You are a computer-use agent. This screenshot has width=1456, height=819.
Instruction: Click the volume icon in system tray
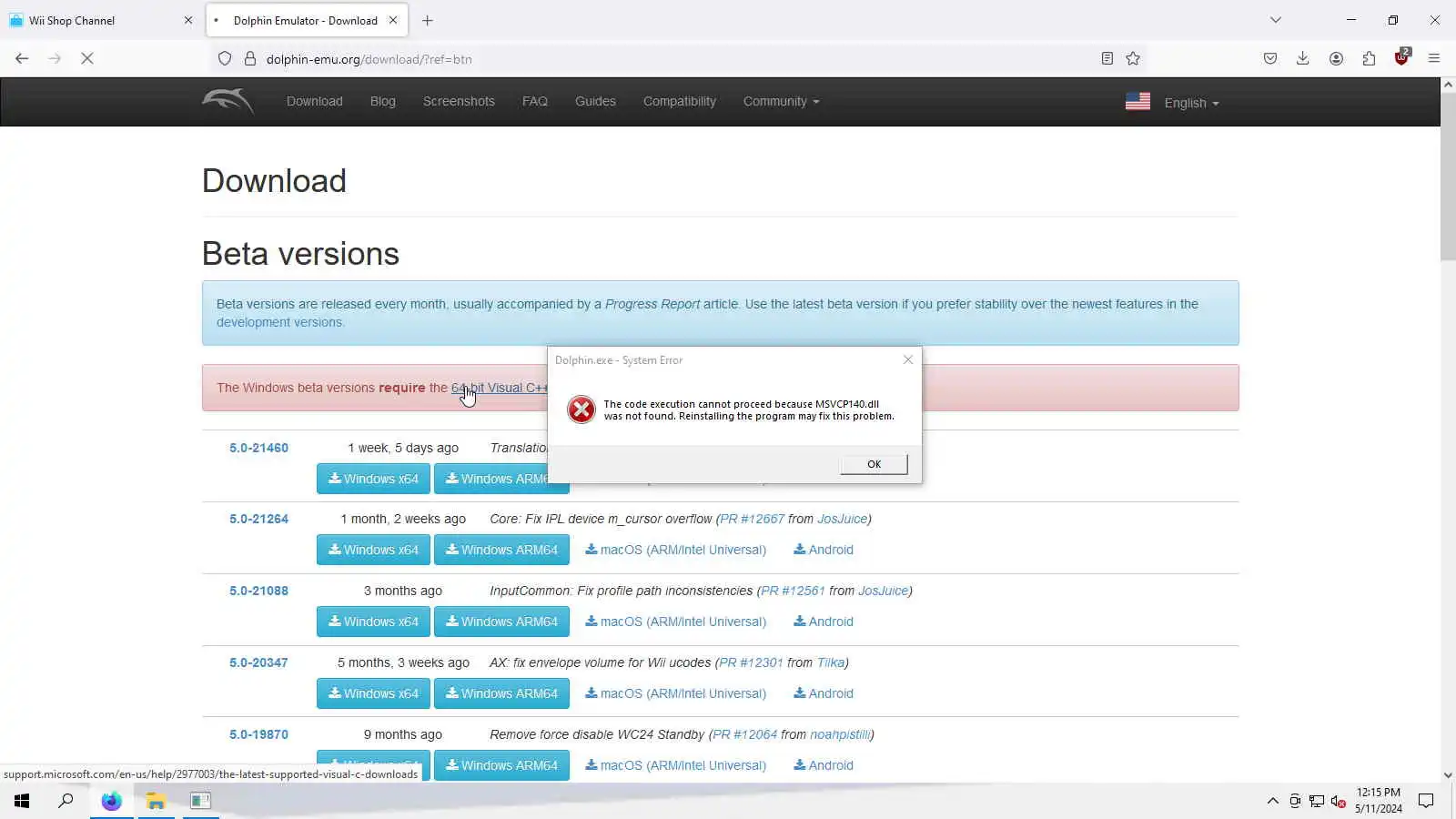click(1338, 801)
